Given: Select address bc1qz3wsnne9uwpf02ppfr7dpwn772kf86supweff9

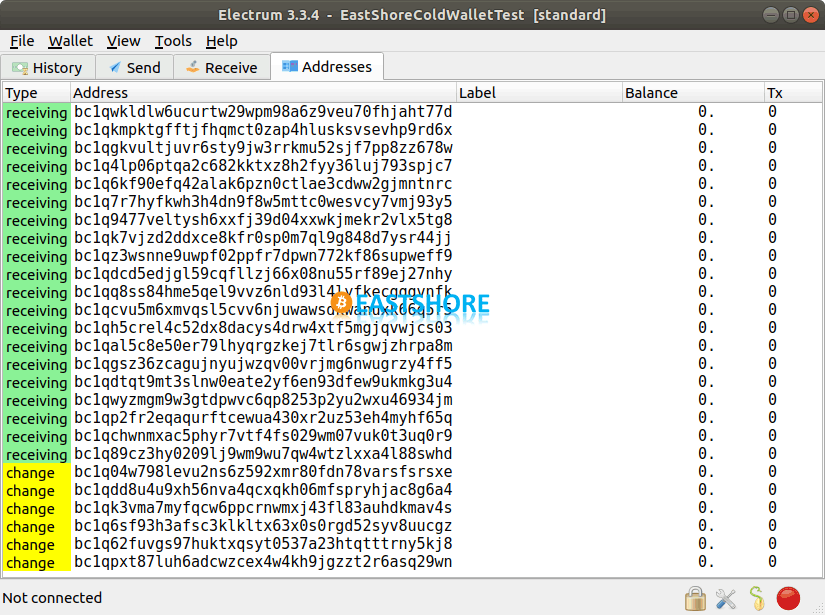Looking at the screenshot, I should click(263, 256).
